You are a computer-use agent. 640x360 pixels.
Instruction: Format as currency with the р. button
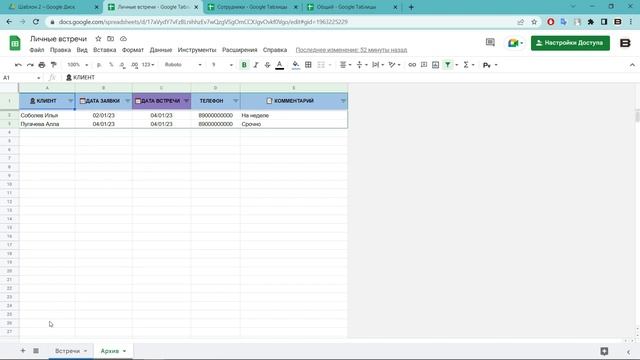(99, 65)
